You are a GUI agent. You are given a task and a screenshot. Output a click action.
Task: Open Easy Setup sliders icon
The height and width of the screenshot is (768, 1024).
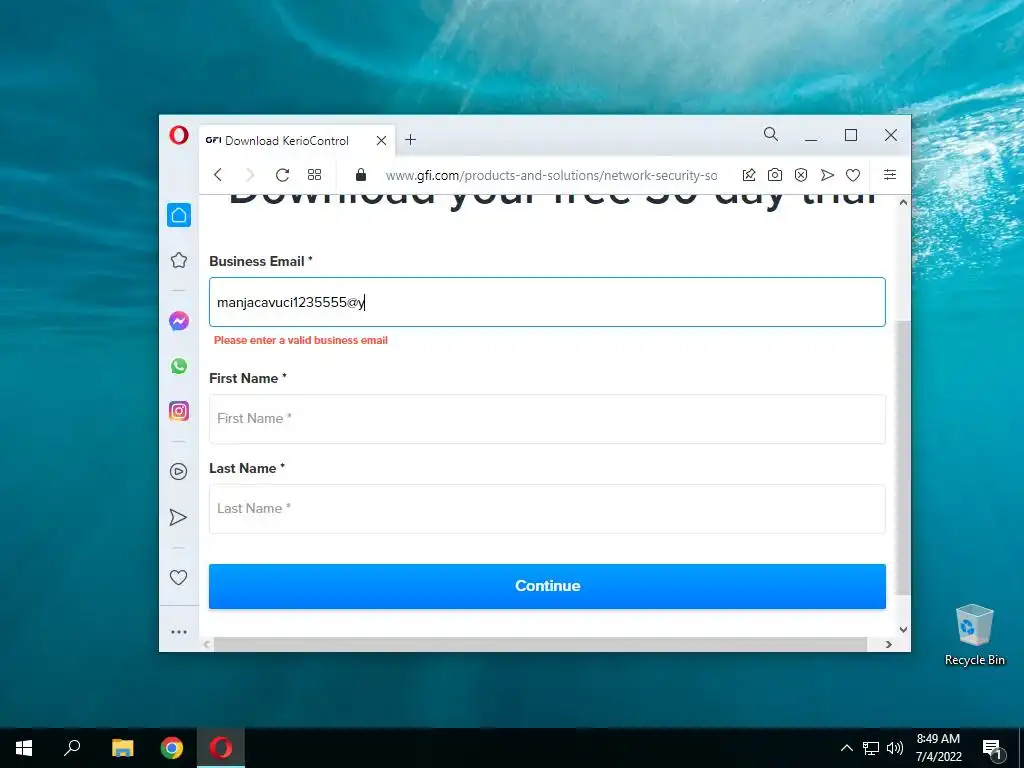coord(889,174)
